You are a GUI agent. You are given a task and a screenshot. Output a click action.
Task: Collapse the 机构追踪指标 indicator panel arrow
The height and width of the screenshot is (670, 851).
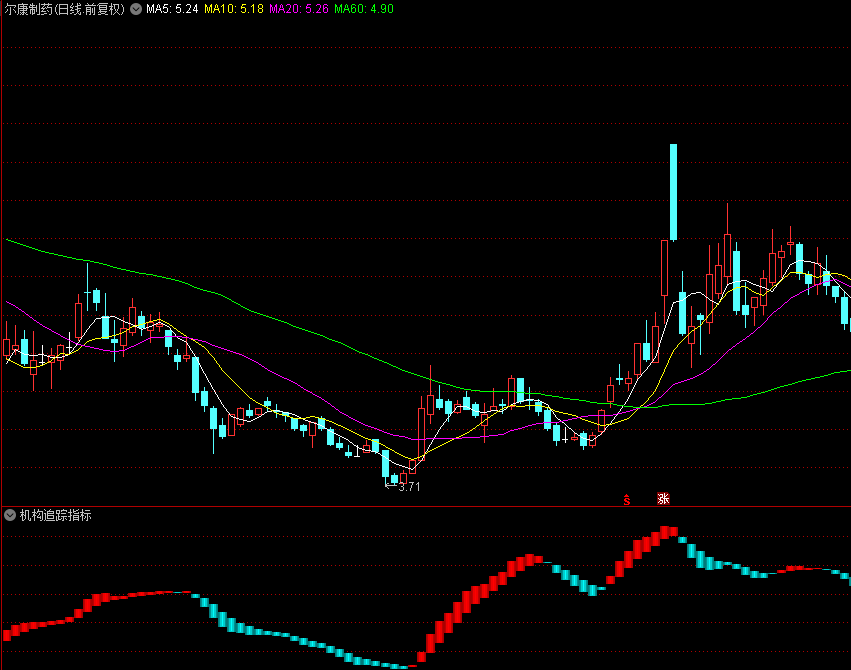tap(10, 515)
